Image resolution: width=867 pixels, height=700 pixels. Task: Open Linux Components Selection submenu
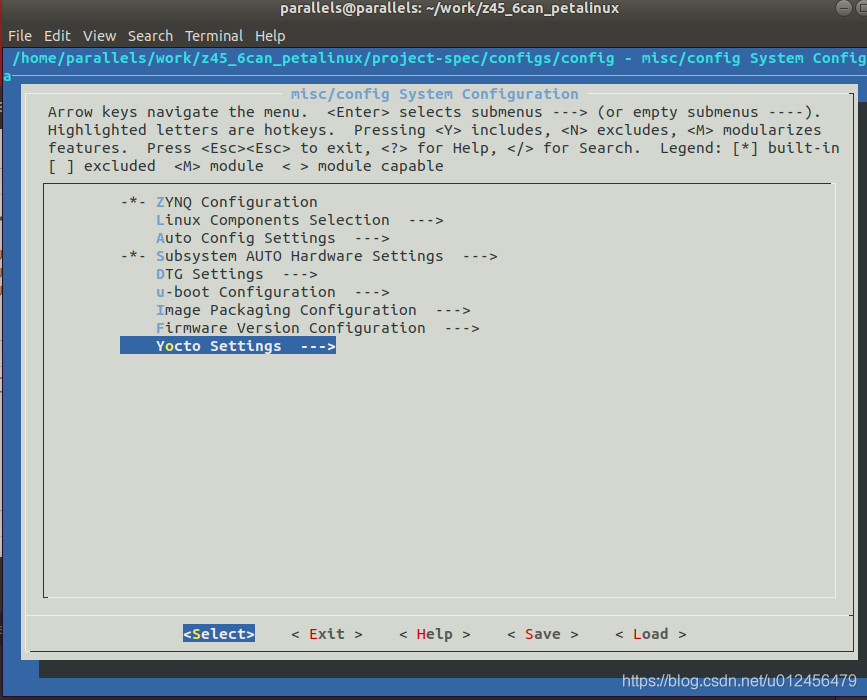(300, 220)
